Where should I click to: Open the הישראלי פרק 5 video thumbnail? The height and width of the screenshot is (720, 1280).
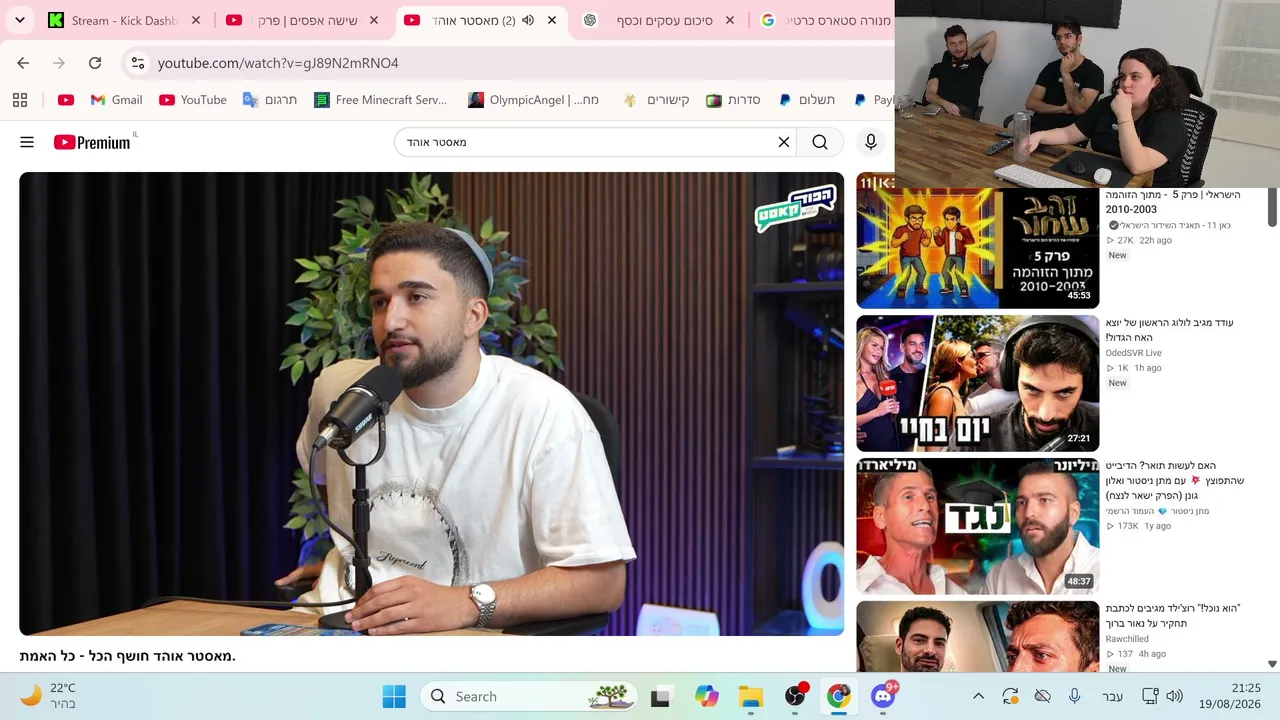pos(978,248)
